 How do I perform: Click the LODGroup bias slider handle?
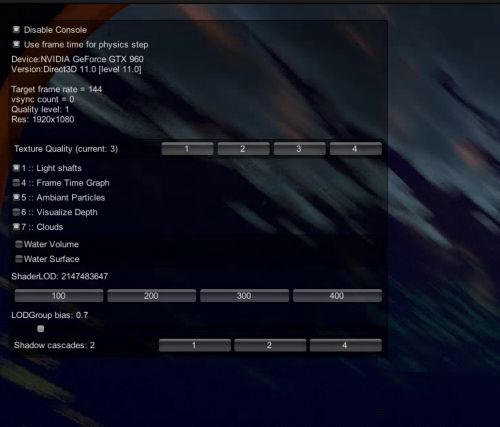pyautogui.click(x=41, y=329)
